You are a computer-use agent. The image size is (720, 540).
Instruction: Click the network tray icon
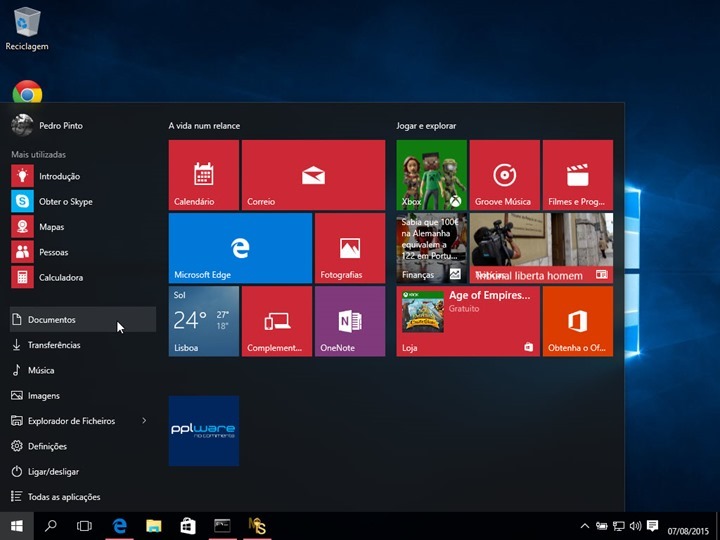click(619, 526)
